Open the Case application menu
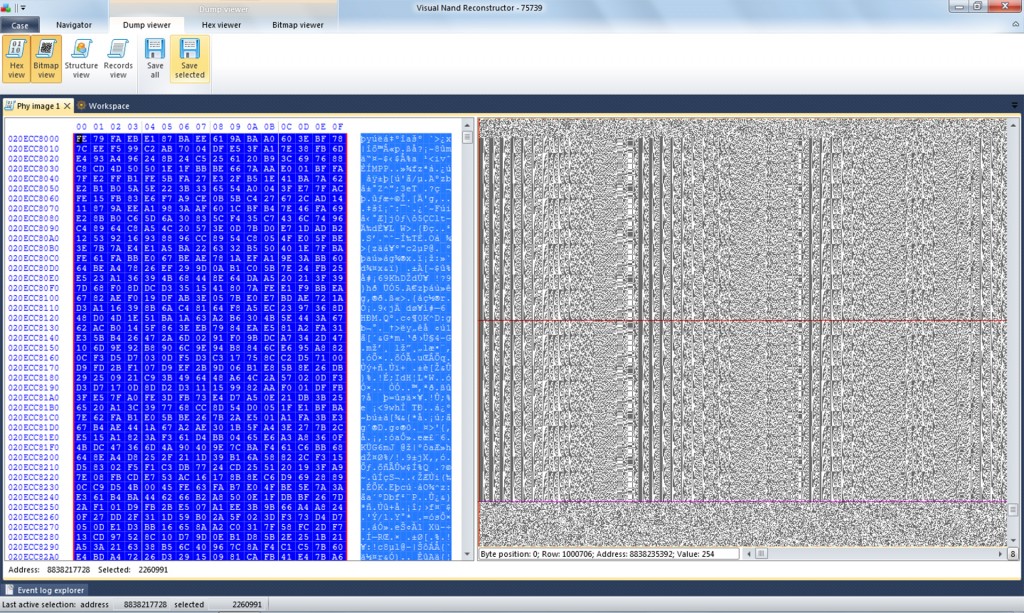Screen dimensions: 1024x613 [20, 25]
